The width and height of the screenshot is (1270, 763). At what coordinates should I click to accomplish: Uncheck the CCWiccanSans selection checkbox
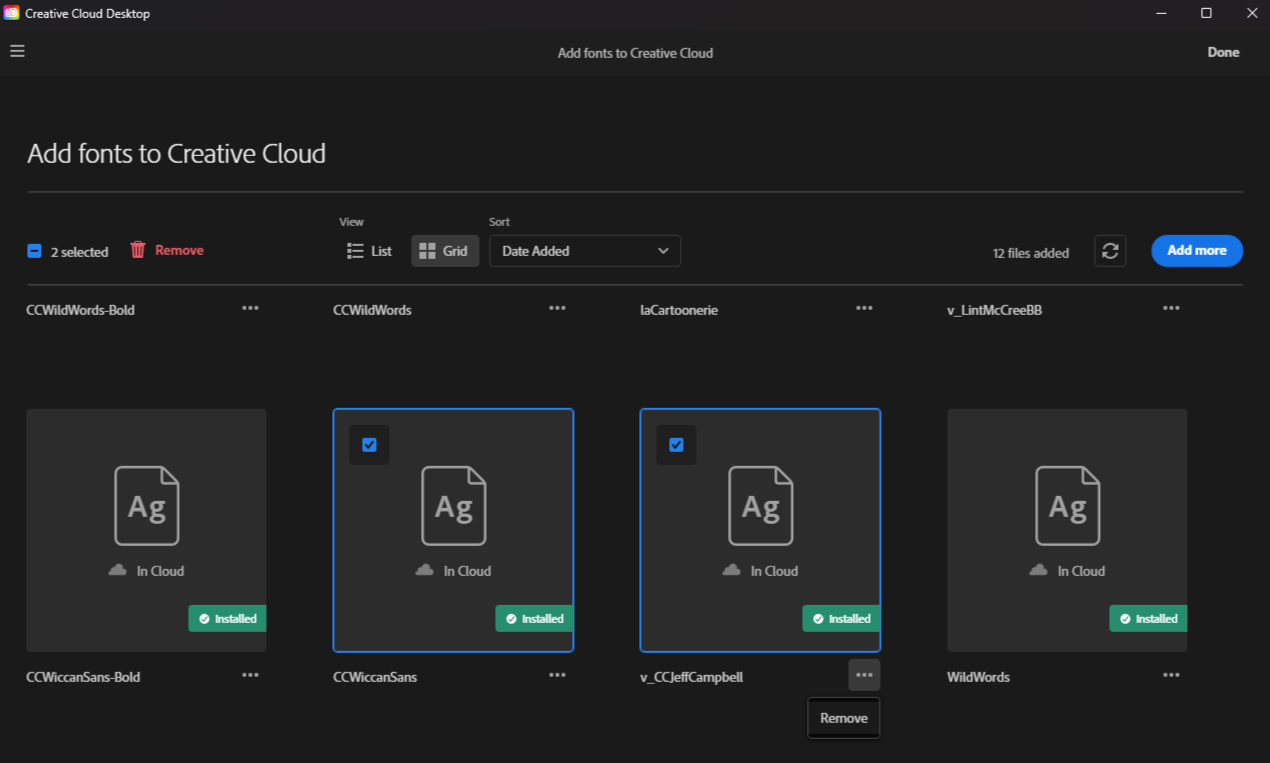tap(369, 444)
